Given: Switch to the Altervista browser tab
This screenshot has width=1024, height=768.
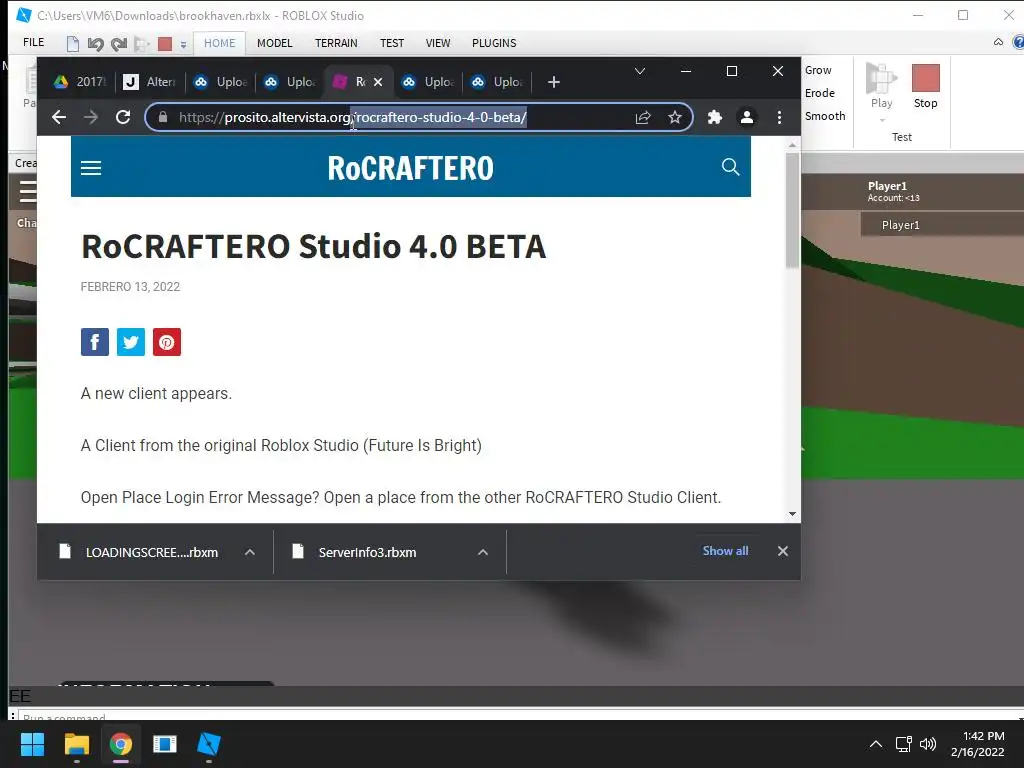Looking at the screenshot, I should pos(150,82).
